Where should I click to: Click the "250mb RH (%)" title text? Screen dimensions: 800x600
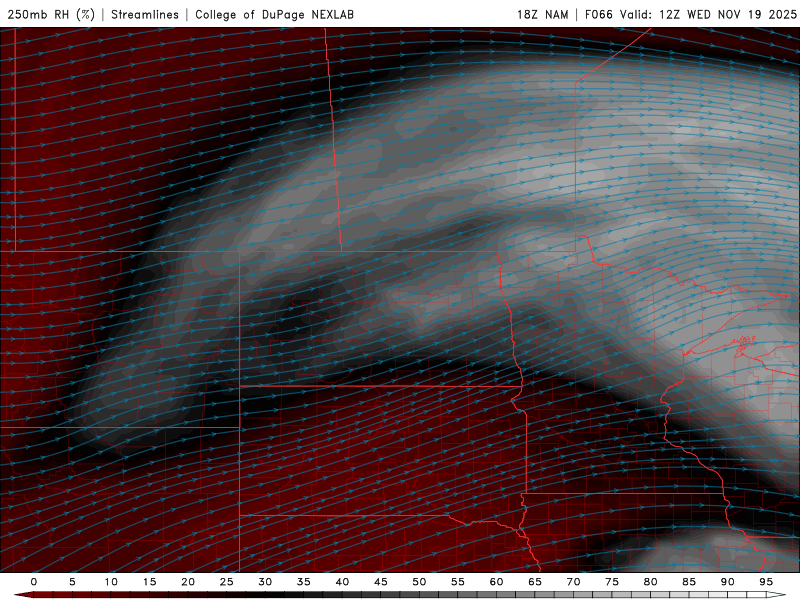pos(51,14)
